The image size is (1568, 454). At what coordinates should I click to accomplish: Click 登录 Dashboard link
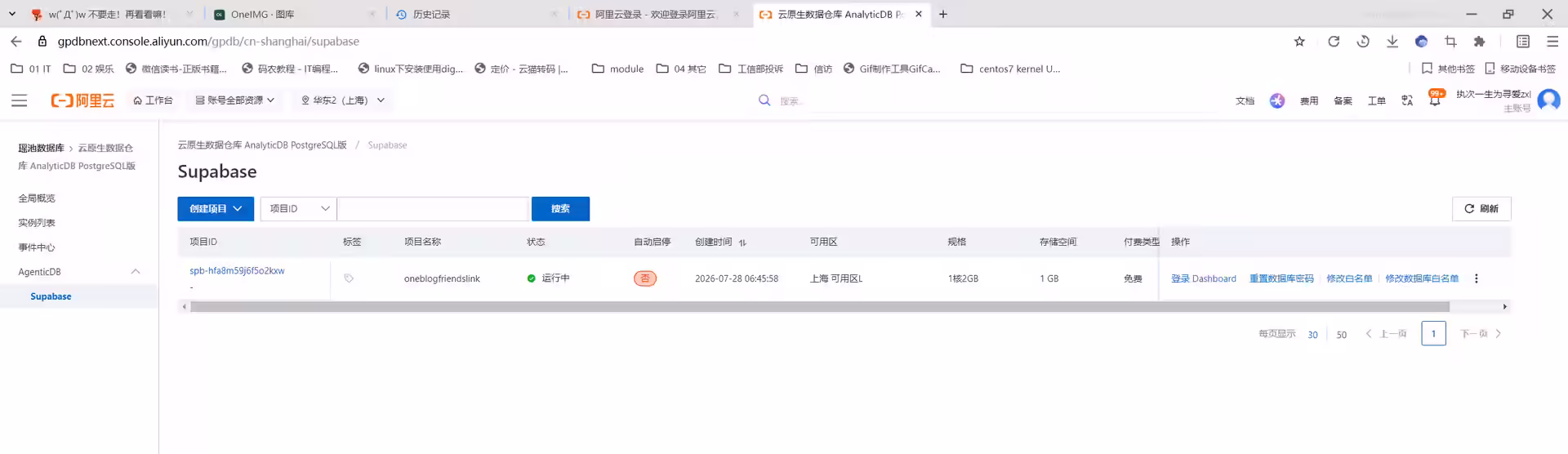1203,278
